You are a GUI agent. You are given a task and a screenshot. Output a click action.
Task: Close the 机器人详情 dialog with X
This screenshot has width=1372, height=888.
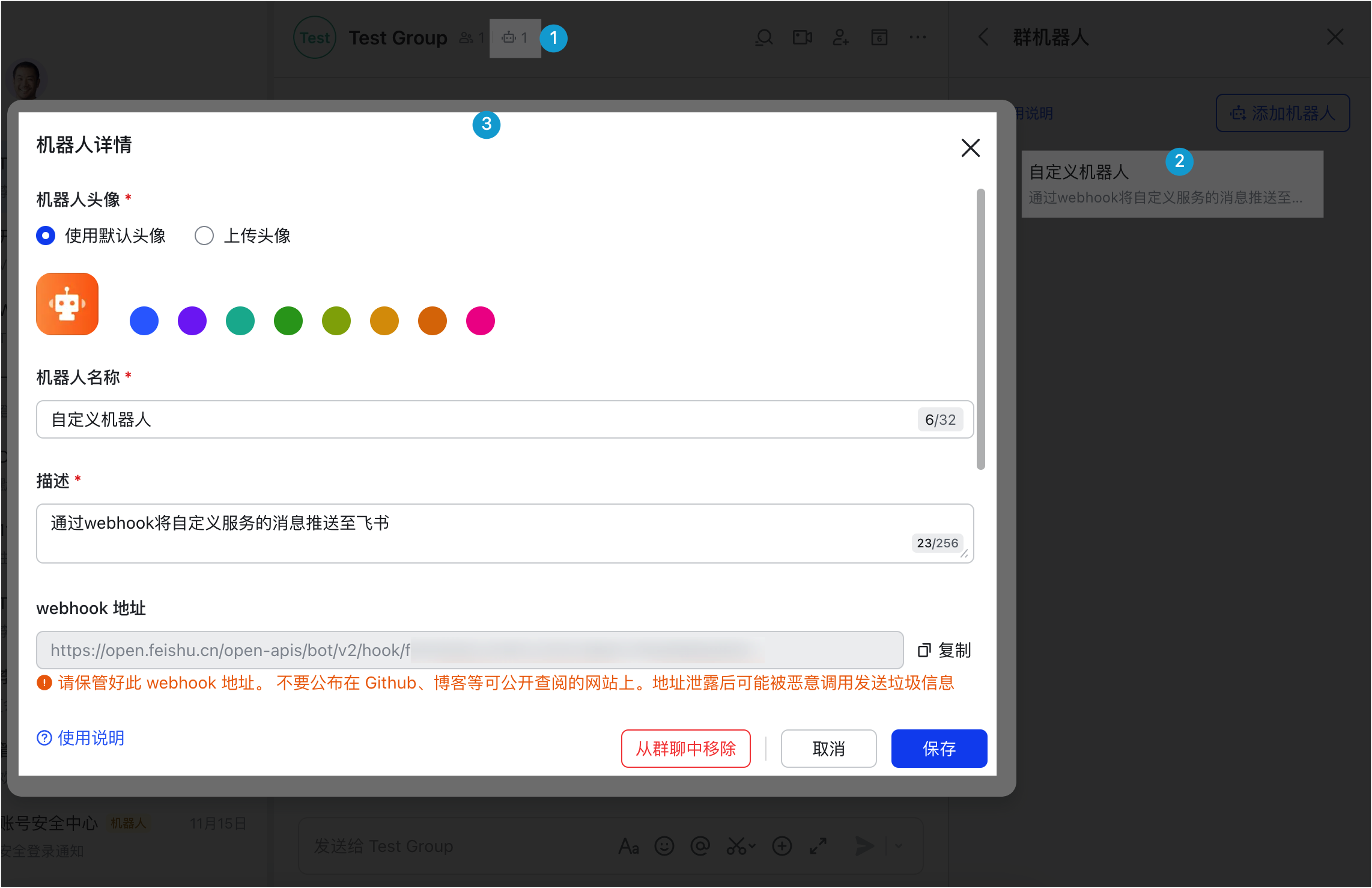pos(971,148)
